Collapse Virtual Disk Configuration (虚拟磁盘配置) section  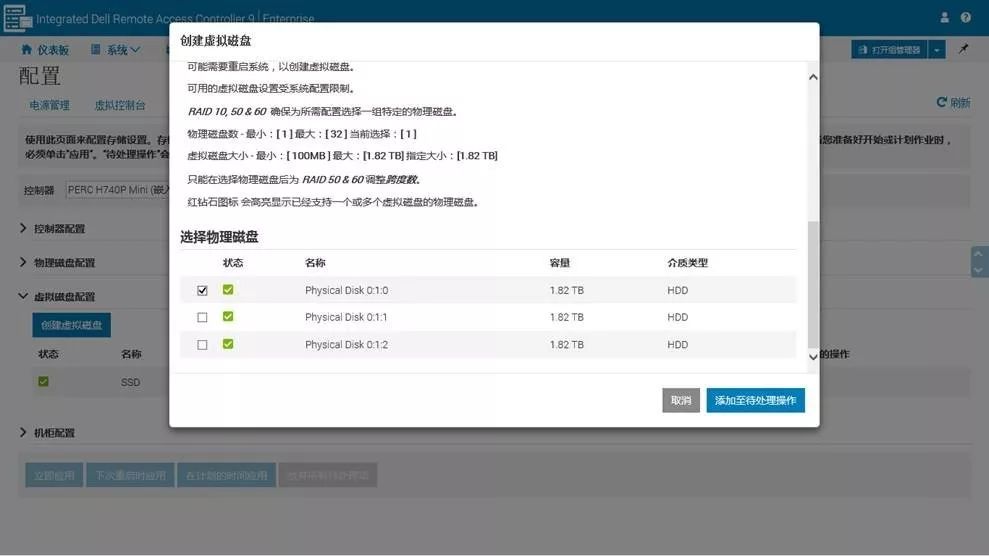(57, 296)
